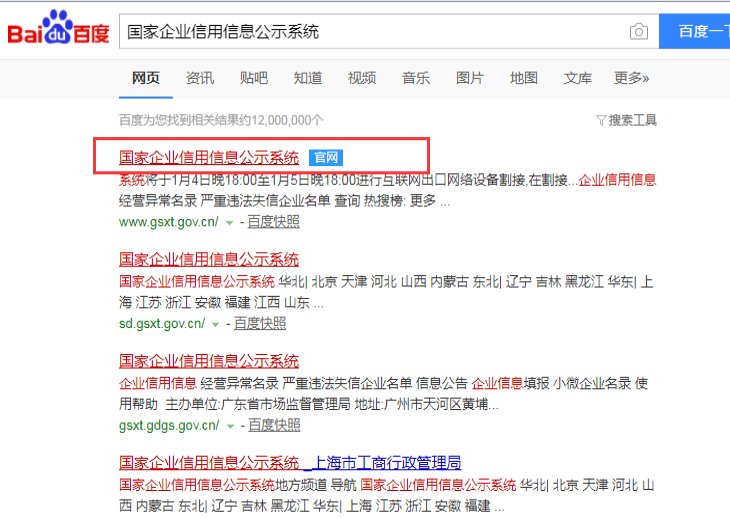Viewport: 730px width, 518px height.
Task: Open 百度快照 for gsxt.gdgs.gov.cn result
Action: pyautogui.click(x=274, y=425)
